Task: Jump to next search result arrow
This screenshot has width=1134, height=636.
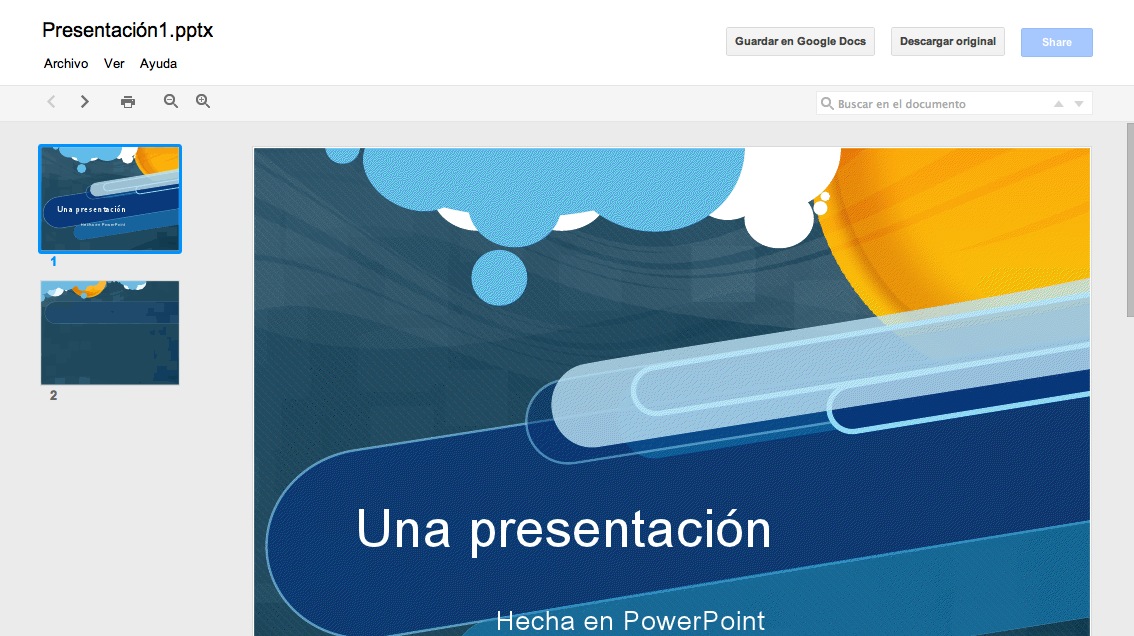Action: tap(1078, 103)
